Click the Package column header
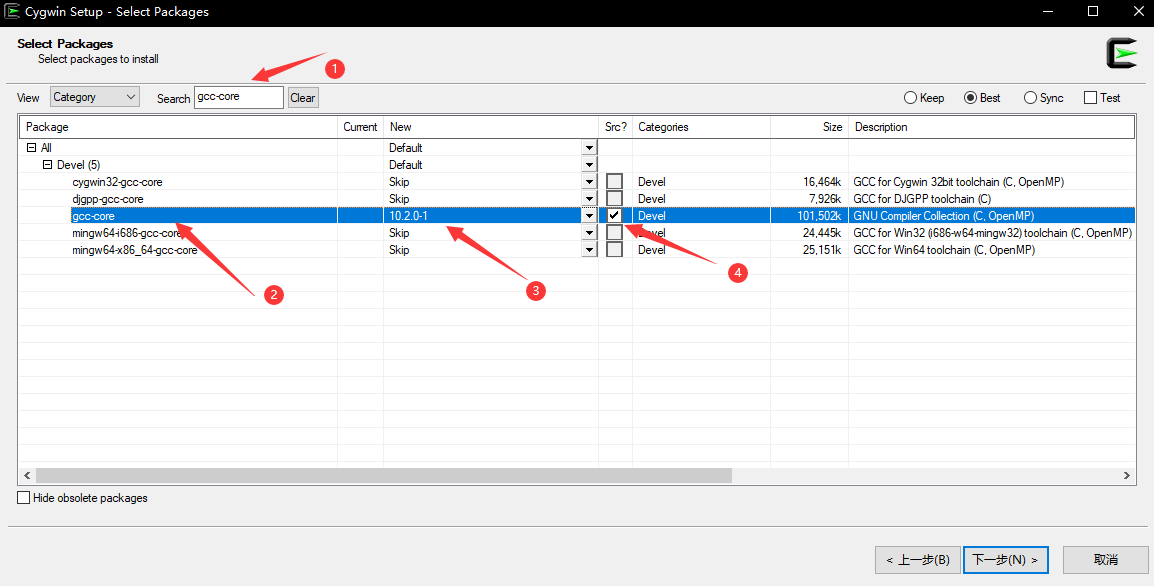This screenshot has height=586, width=1154. click(x=178, y=127)
